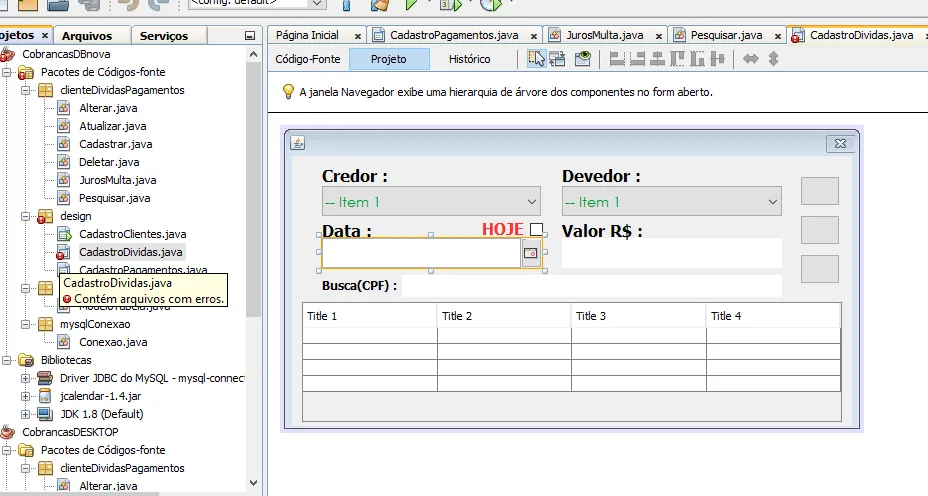
Task: Open the date picker calendar button
Action: (x=530, y=254)
